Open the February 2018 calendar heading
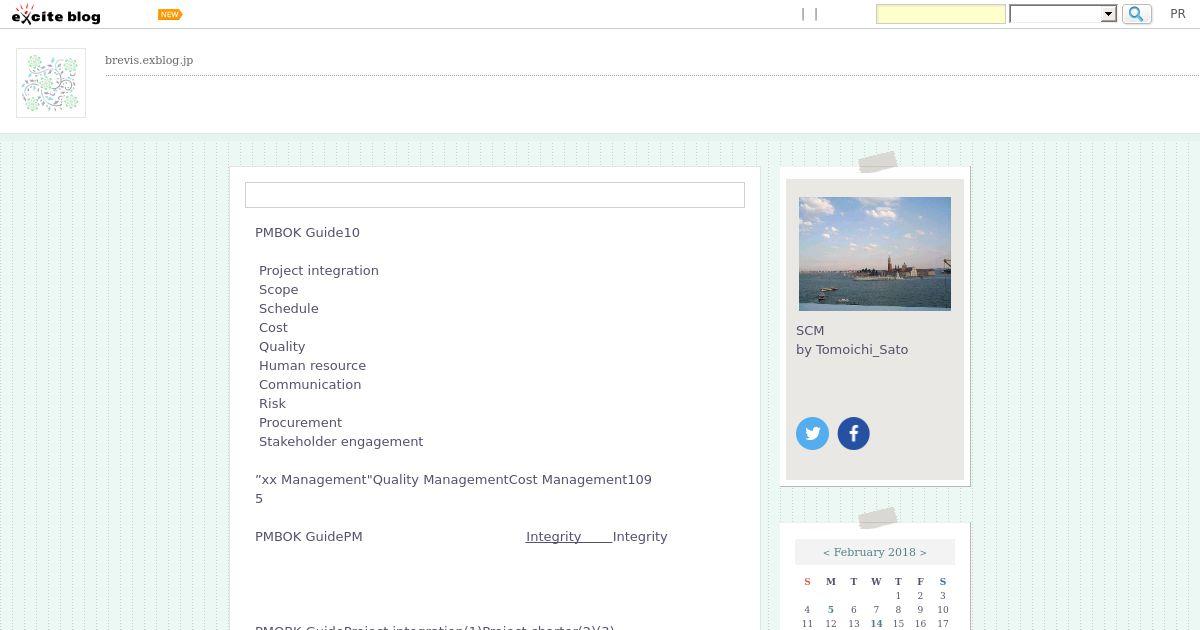This screenshot has height=630, width=1200. click(875, 552)
